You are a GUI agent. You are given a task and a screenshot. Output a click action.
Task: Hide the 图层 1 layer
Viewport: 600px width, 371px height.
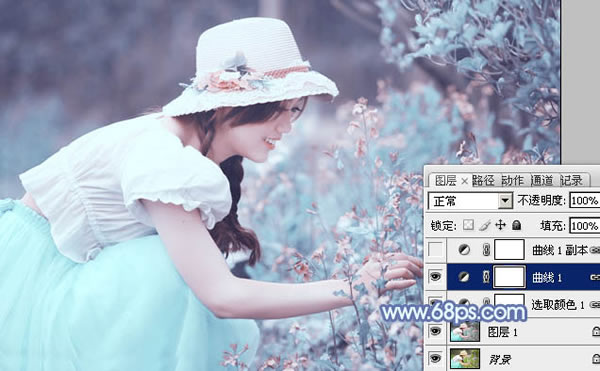pyautogui.click(x=435, y=331)
